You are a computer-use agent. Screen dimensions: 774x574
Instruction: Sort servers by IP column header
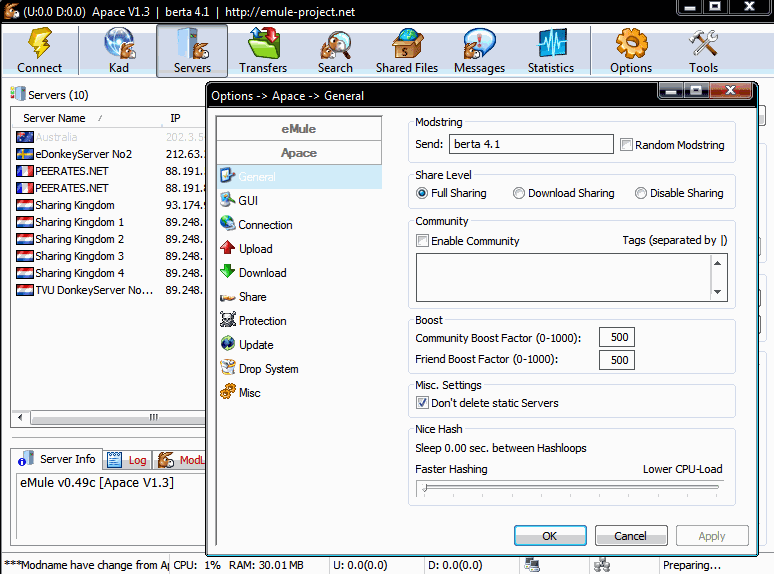(x=183, y=118)
